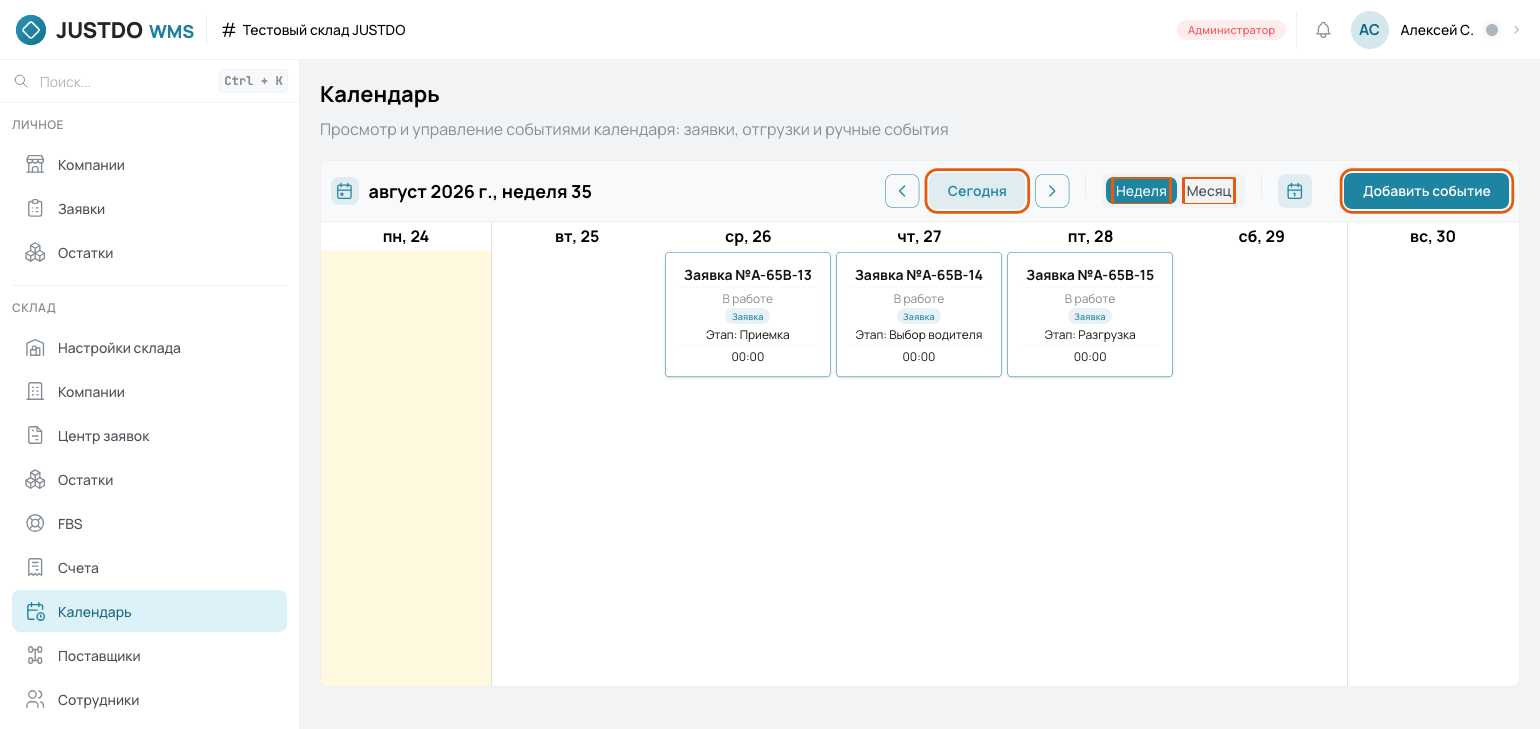Click the calendar icon of the Календарь sidebar item
Viewport: 1540px width, 729px height.
tap(35, 612)
